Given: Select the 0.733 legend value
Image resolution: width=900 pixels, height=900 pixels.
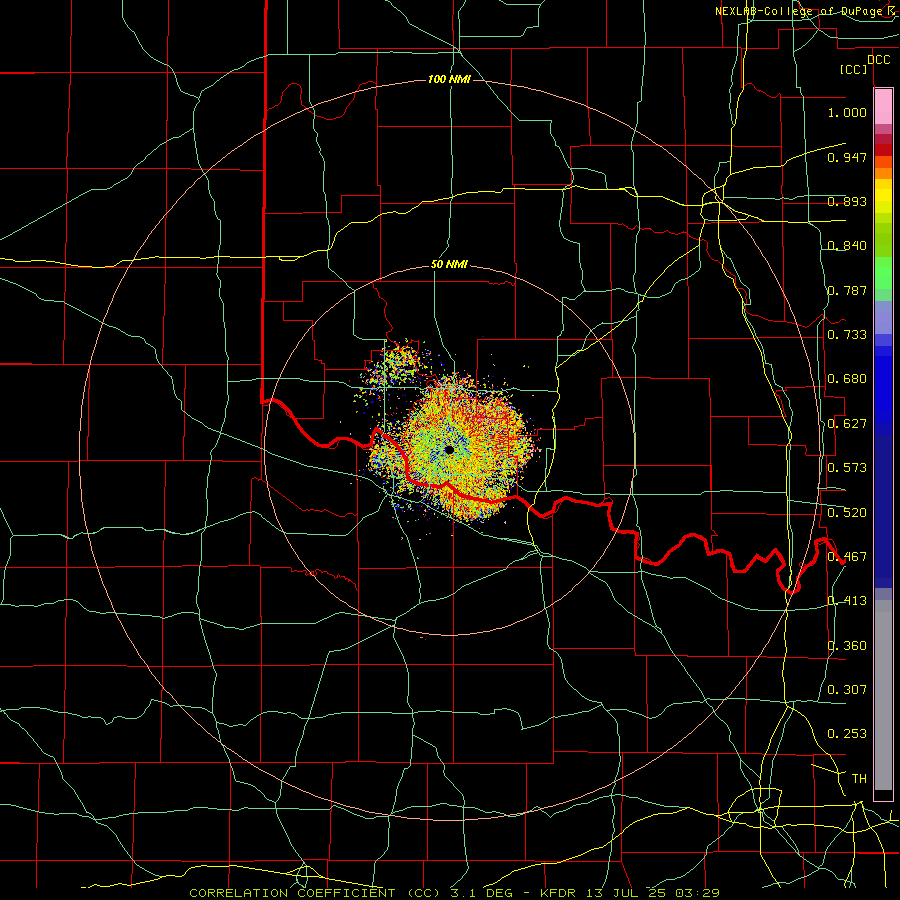Looking at the screenshot, I should click(847, 335).
